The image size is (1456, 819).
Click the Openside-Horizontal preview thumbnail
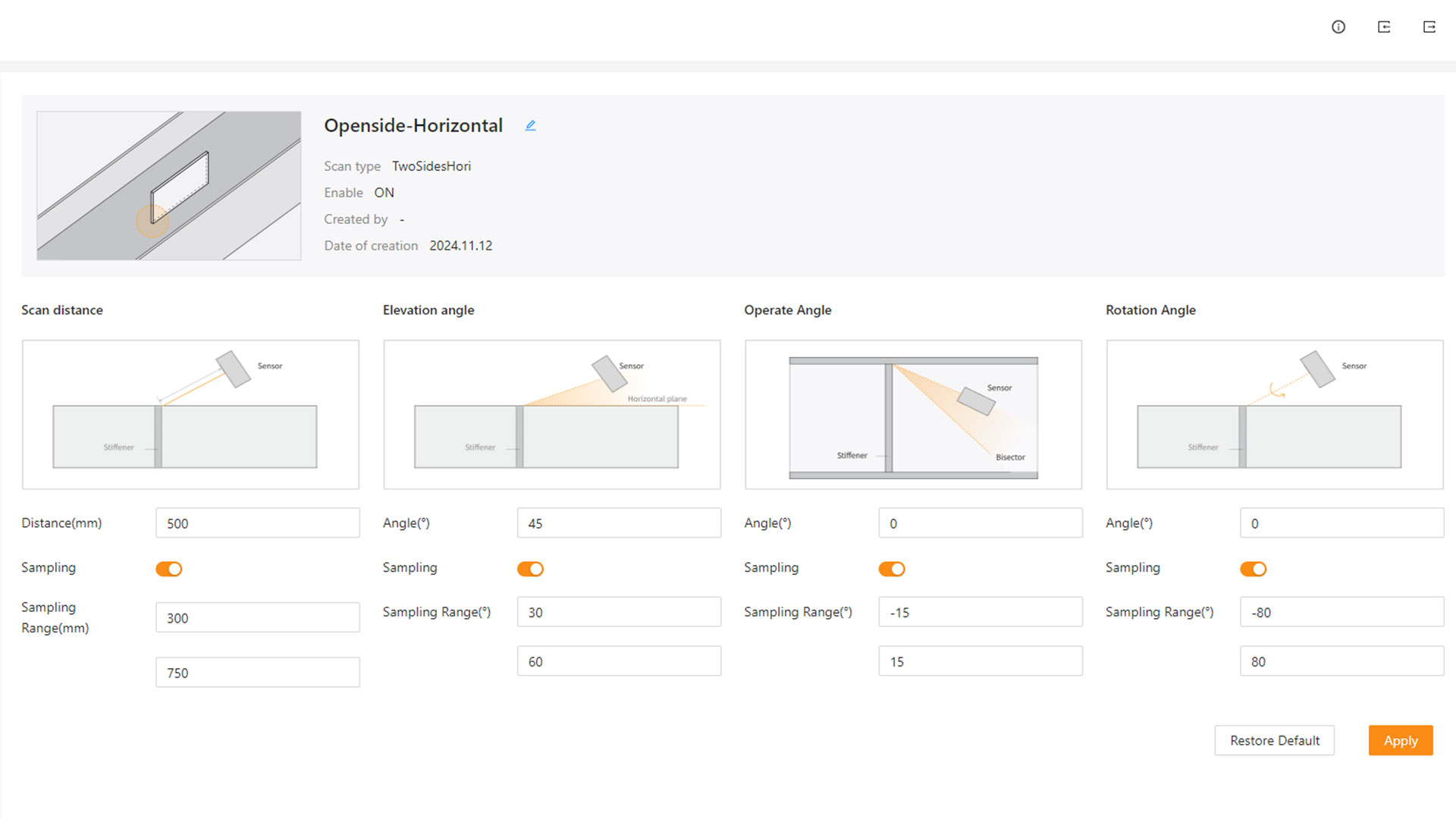(169, 186)
